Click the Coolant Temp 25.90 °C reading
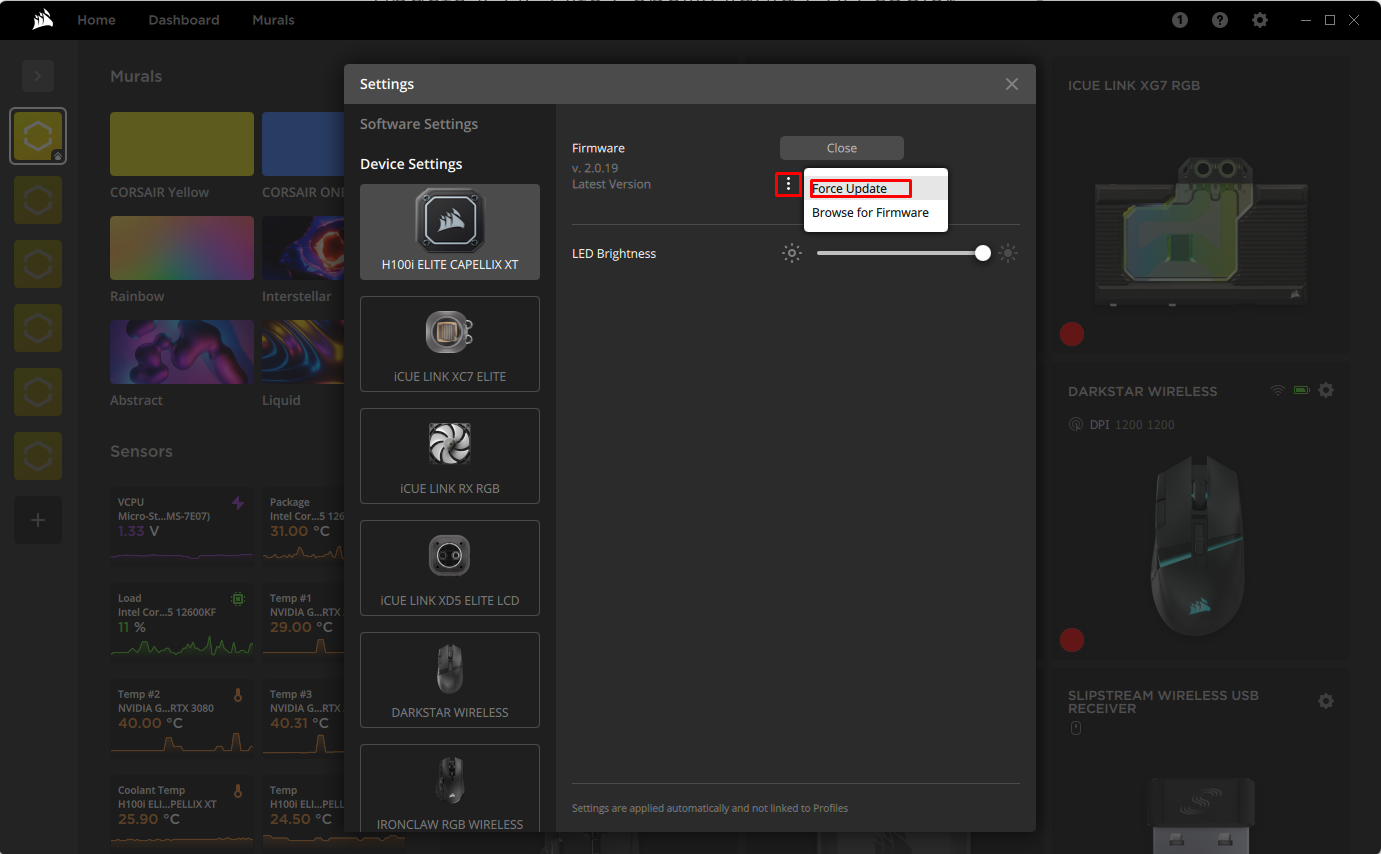The height and width of the screenshot is (854, 1381). pos(150,819)
